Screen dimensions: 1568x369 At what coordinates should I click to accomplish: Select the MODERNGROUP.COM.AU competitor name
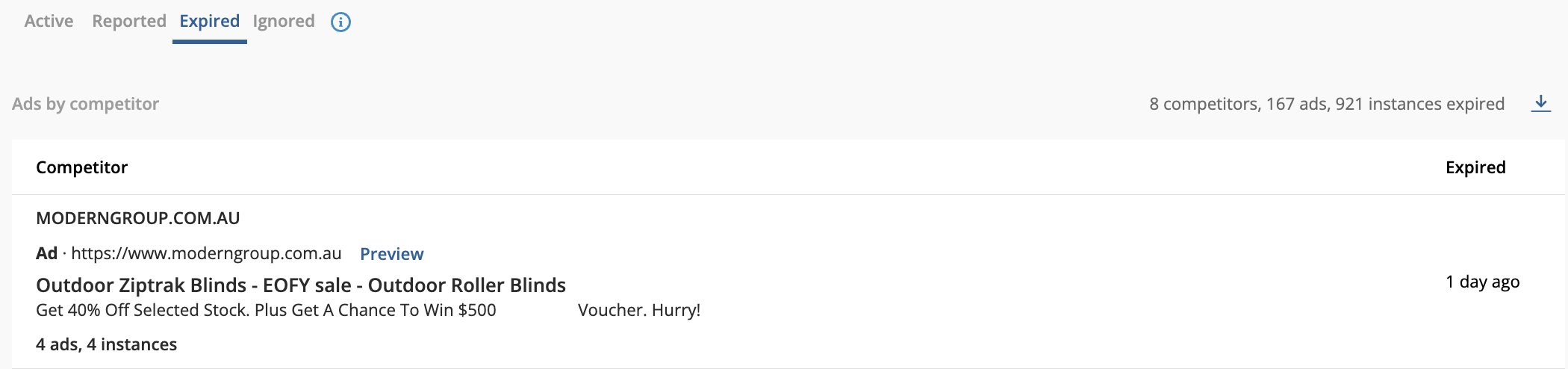click(137, 218)
